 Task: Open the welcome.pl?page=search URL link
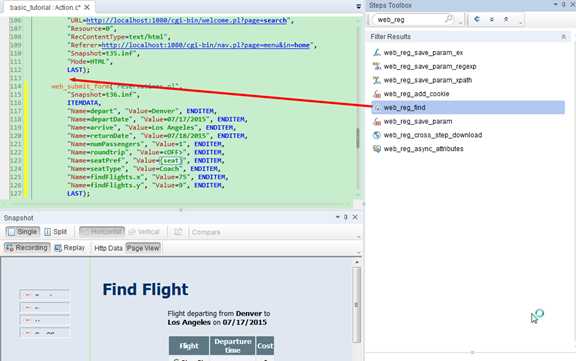click(x=186, y=21)
